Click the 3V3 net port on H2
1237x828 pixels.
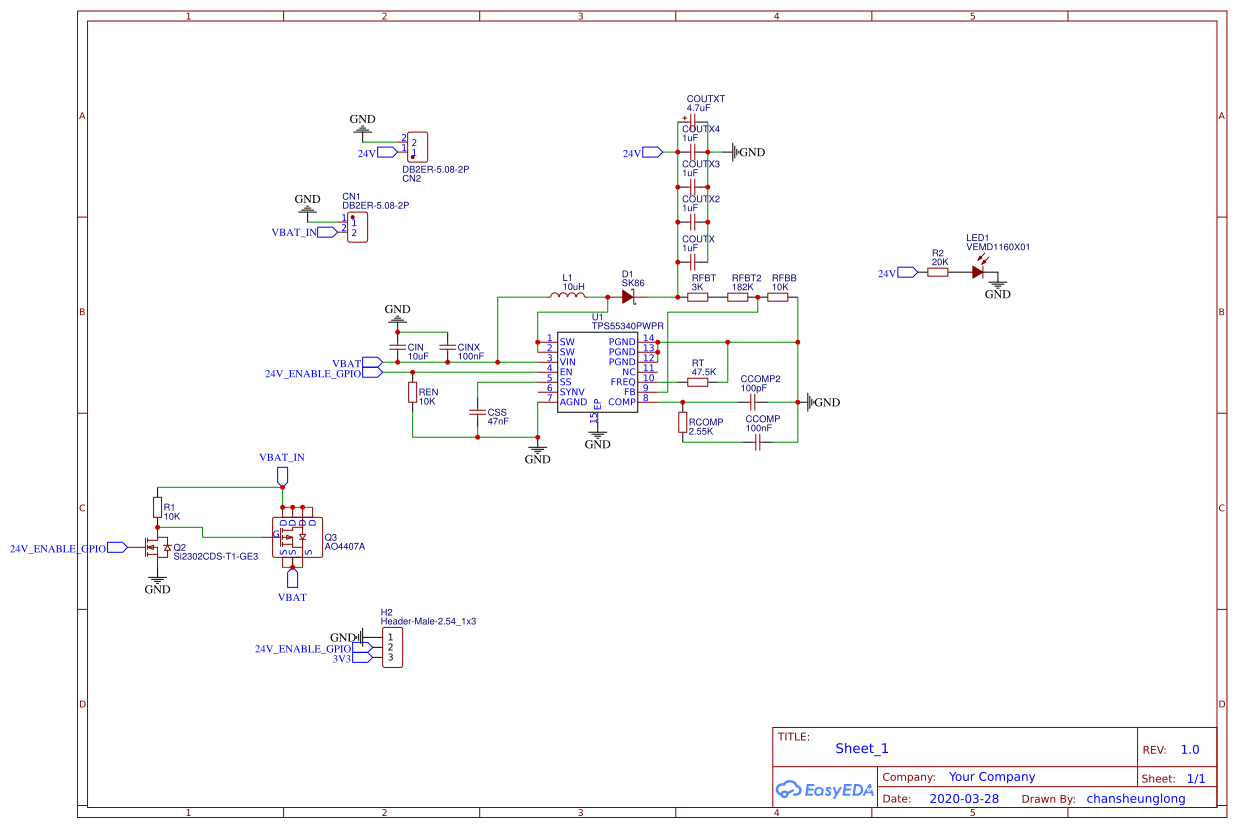pos(362,657)
